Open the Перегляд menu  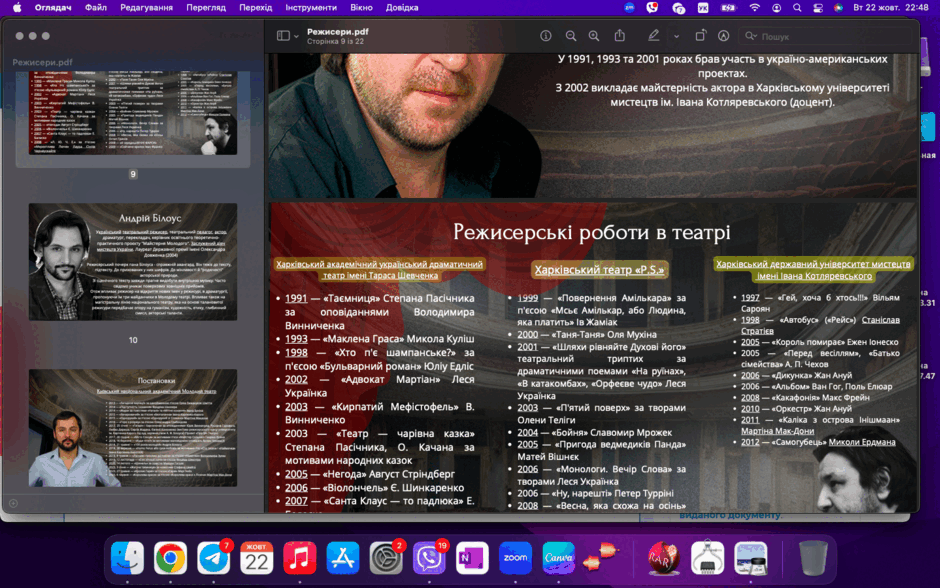tap(206, 8)
